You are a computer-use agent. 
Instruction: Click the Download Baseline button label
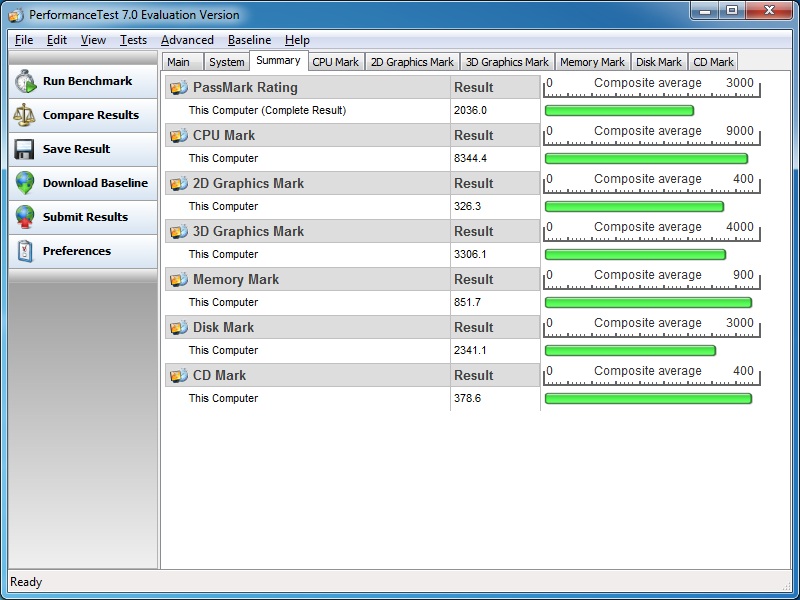95,183
